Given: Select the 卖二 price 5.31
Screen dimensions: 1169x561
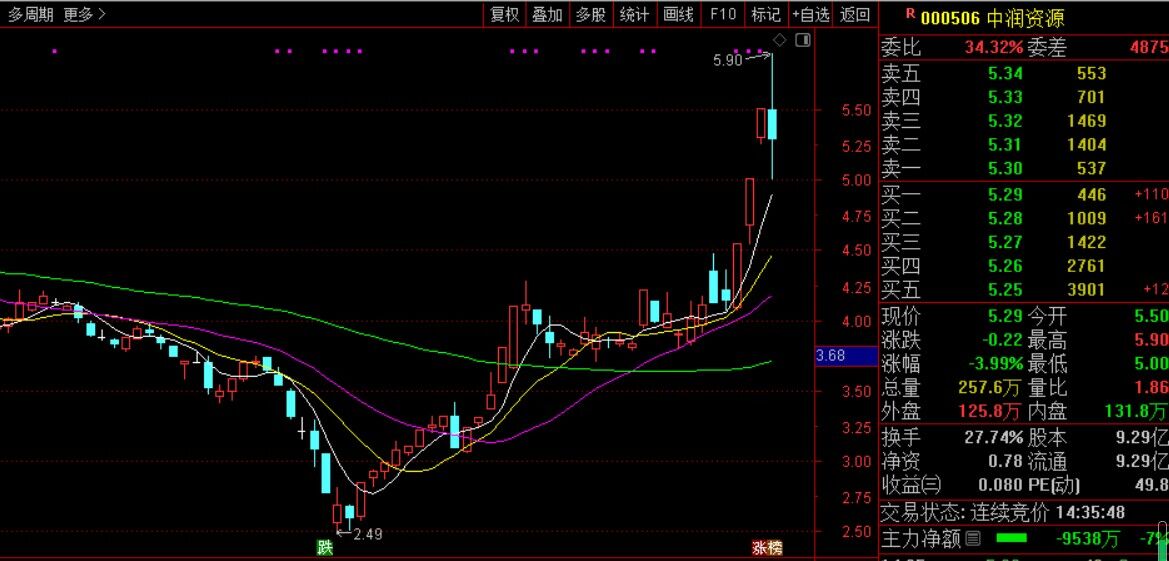Looking at the screenshot, I should [1005, 144].
